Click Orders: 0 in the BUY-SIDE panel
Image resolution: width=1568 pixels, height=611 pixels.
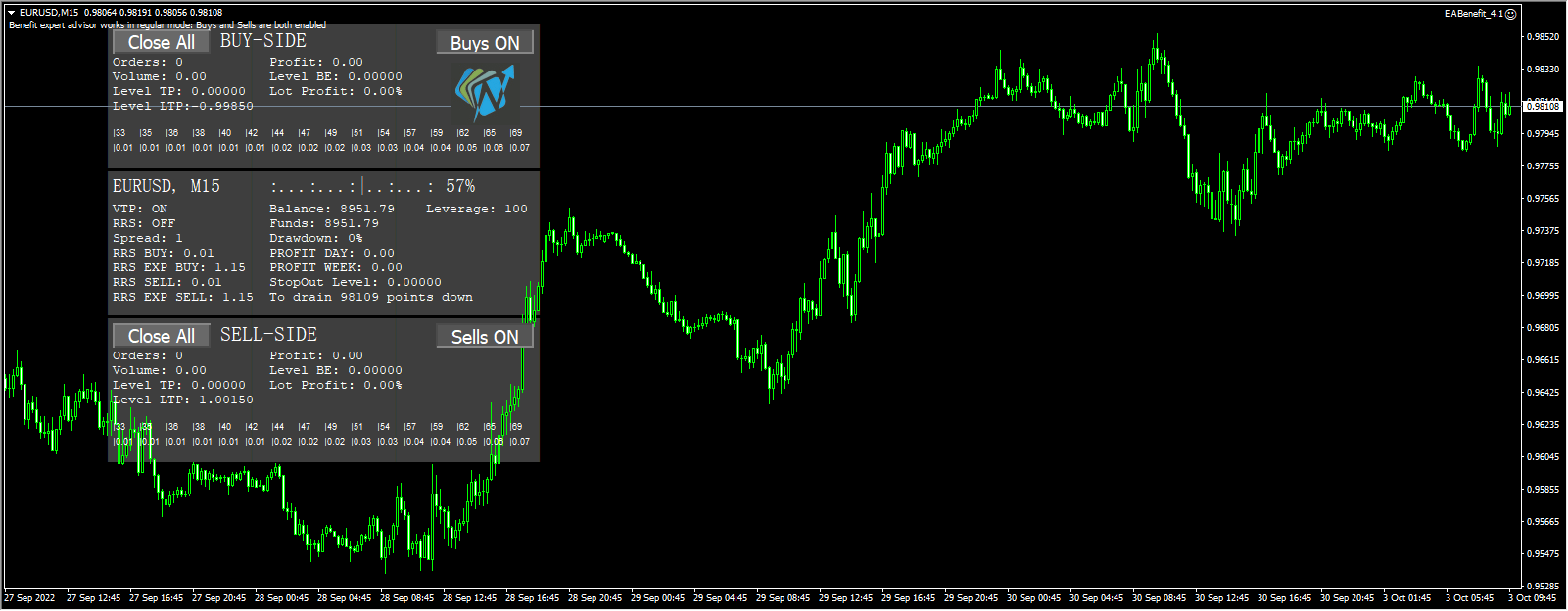[x=148, y=62]
